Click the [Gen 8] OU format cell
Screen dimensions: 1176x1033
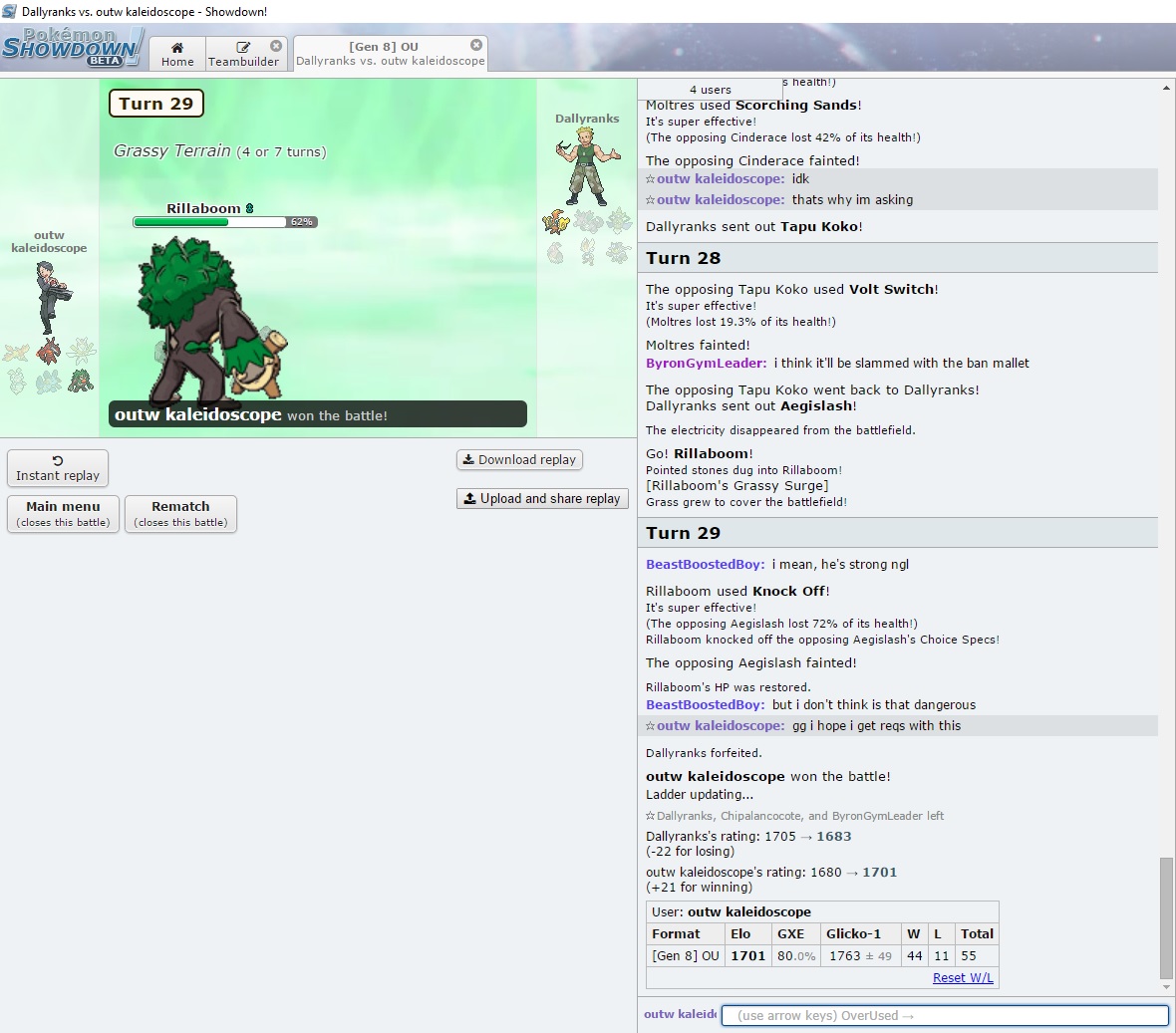tap(686, 955)
